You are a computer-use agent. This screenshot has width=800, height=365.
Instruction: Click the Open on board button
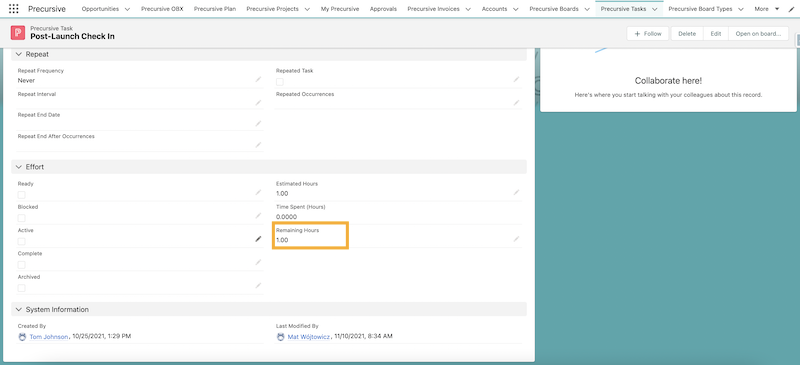(x=758, y=34)
